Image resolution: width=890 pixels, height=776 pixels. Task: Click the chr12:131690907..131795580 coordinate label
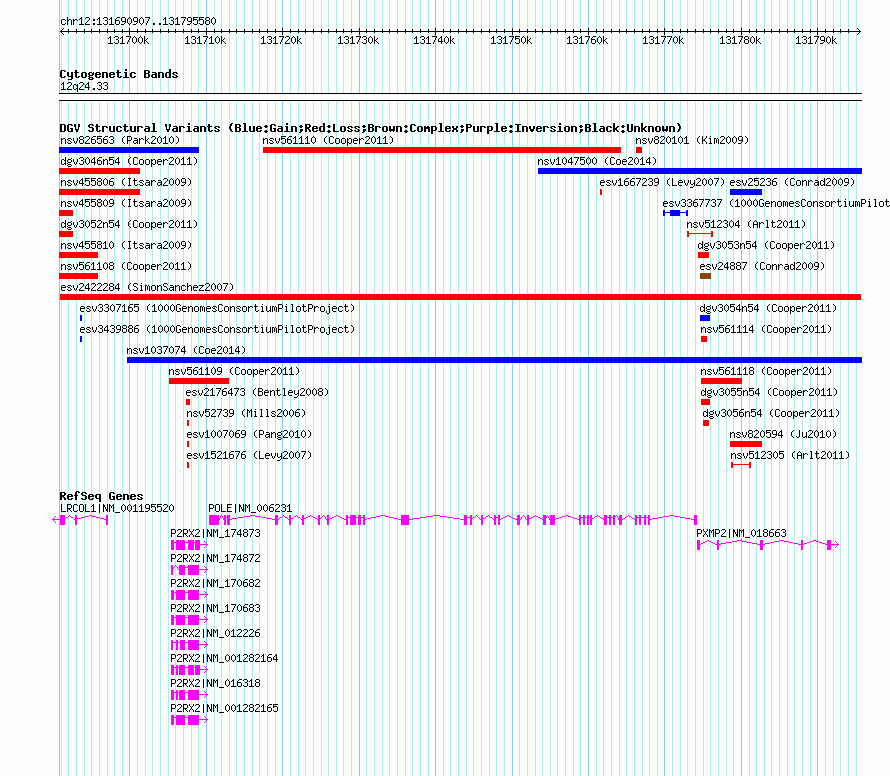coord(138,22)
